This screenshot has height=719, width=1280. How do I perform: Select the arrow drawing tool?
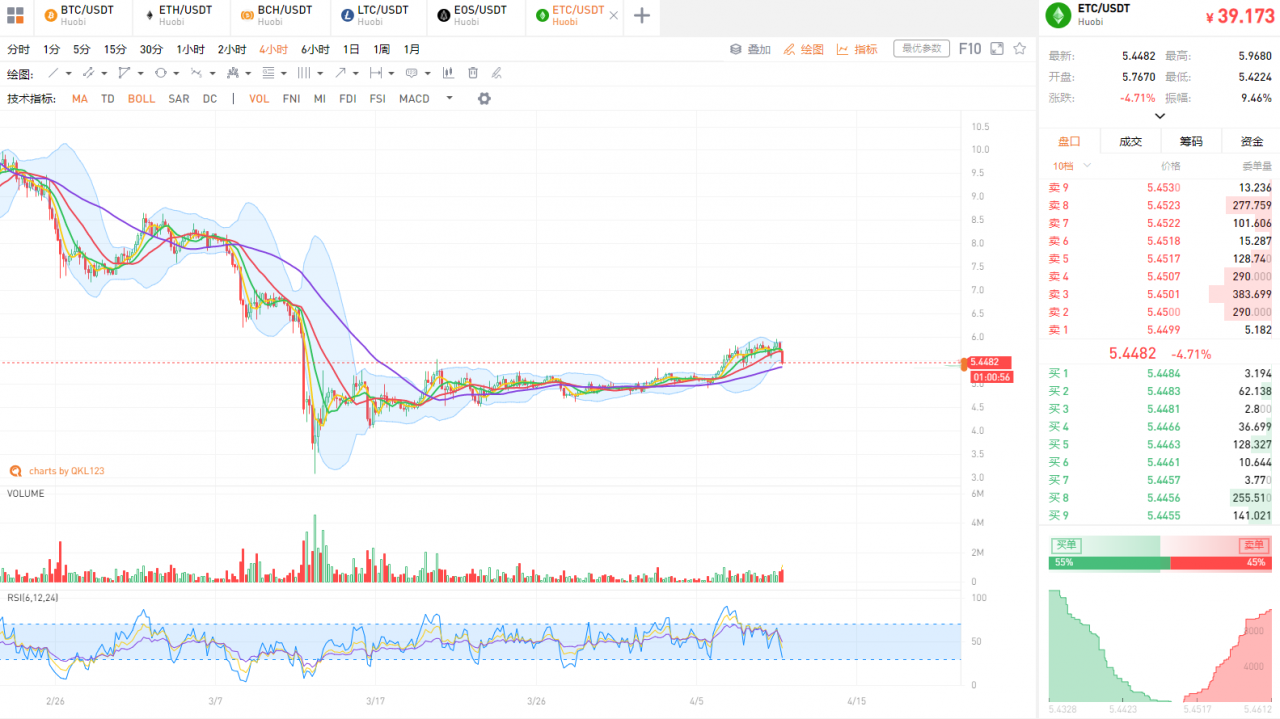click(x=340, y=73)
